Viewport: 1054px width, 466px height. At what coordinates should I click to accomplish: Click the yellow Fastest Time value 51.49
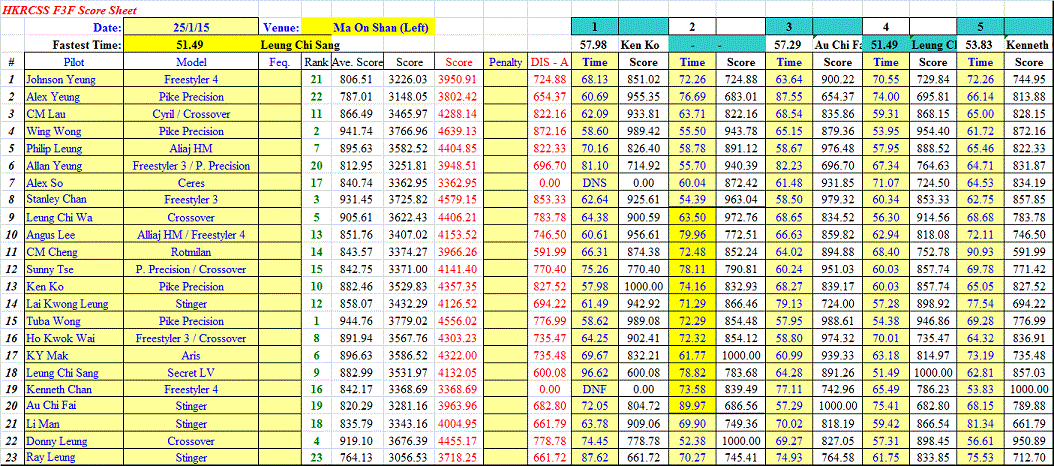tap(190, 45)
